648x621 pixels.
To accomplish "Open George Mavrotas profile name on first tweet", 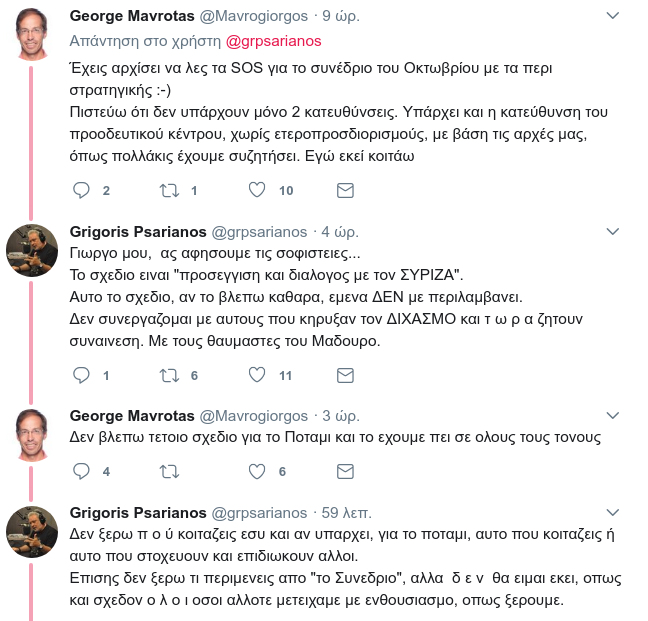I will [x=132, y=16].
